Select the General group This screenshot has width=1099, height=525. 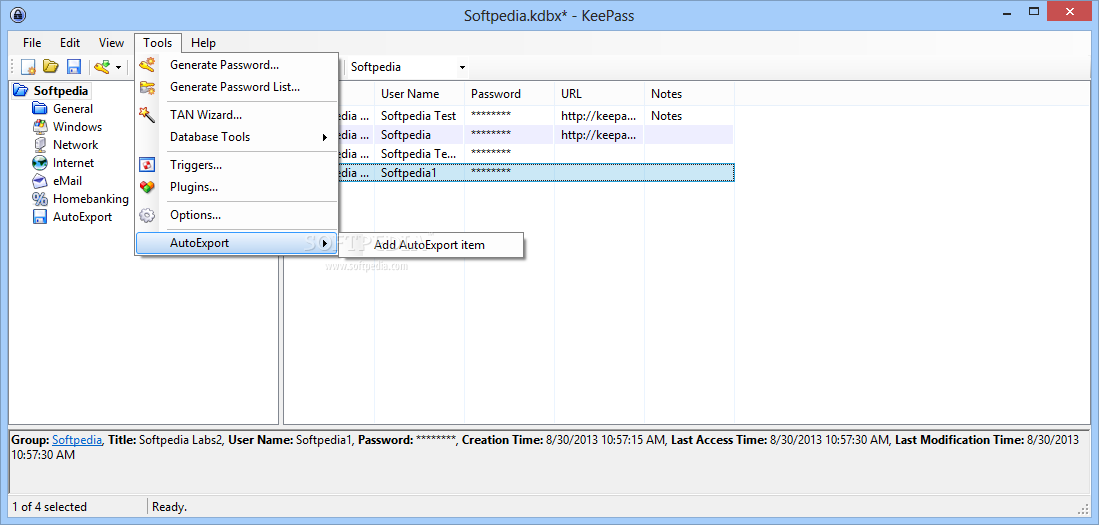pyautogui.click(x=73, y=109)
